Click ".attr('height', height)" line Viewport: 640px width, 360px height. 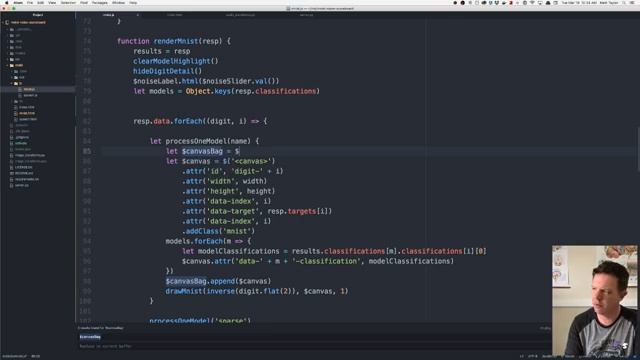(x=228, y=191)
